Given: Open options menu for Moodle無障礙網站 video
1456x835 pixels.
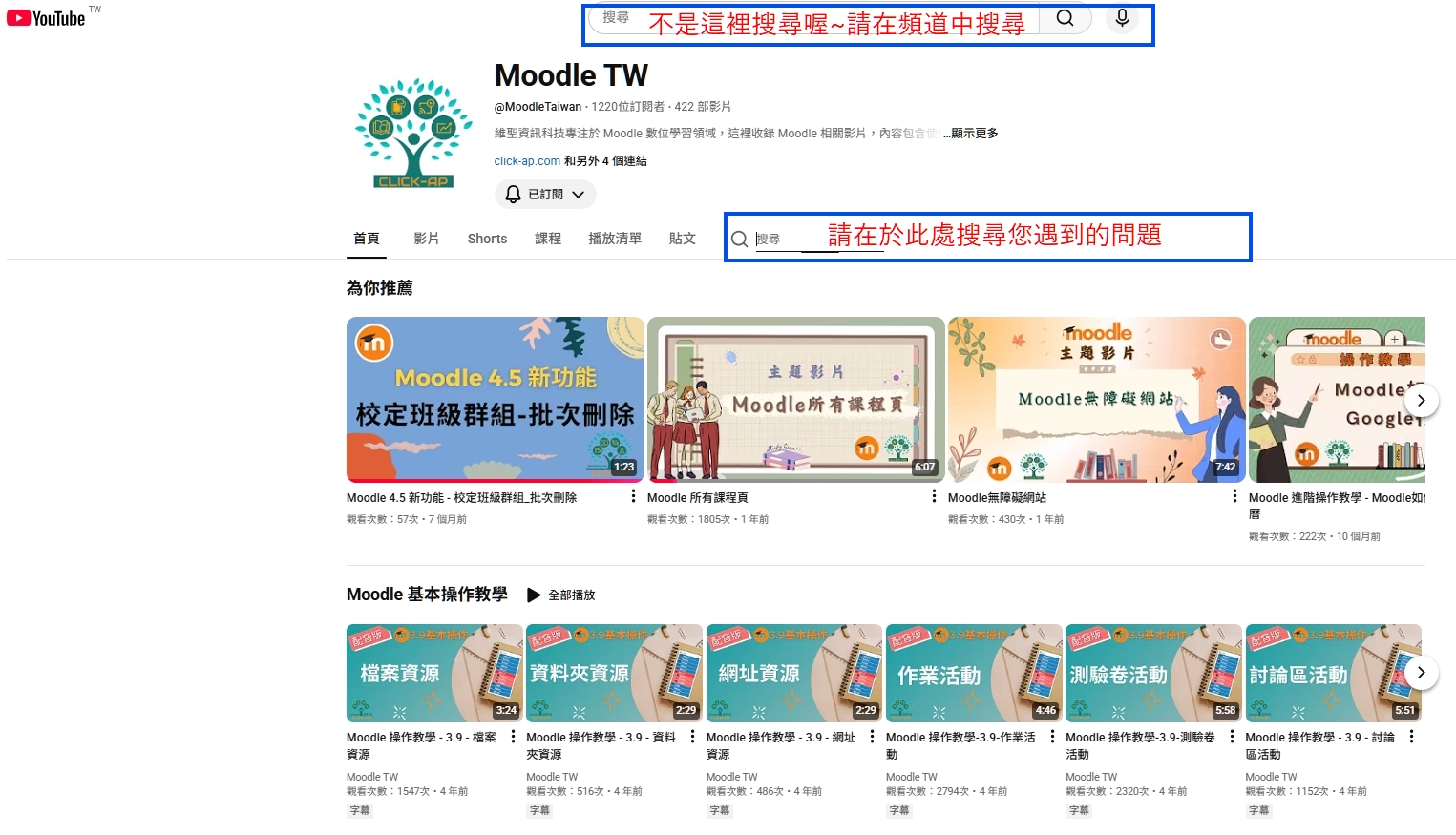Looking at the screenshot, I should coord(1234,496).
